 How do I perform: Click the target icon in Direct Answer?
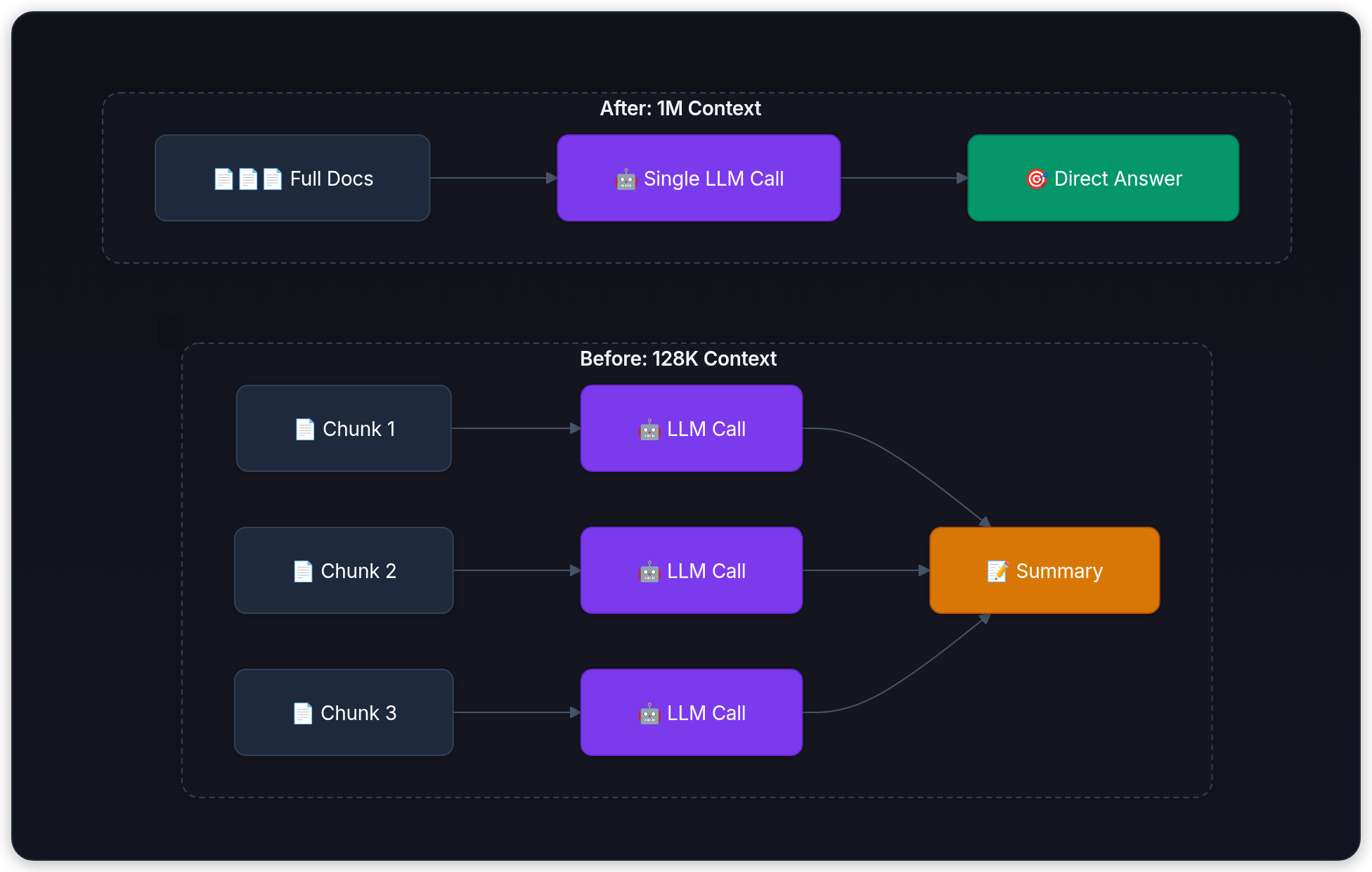point(1036,179)
